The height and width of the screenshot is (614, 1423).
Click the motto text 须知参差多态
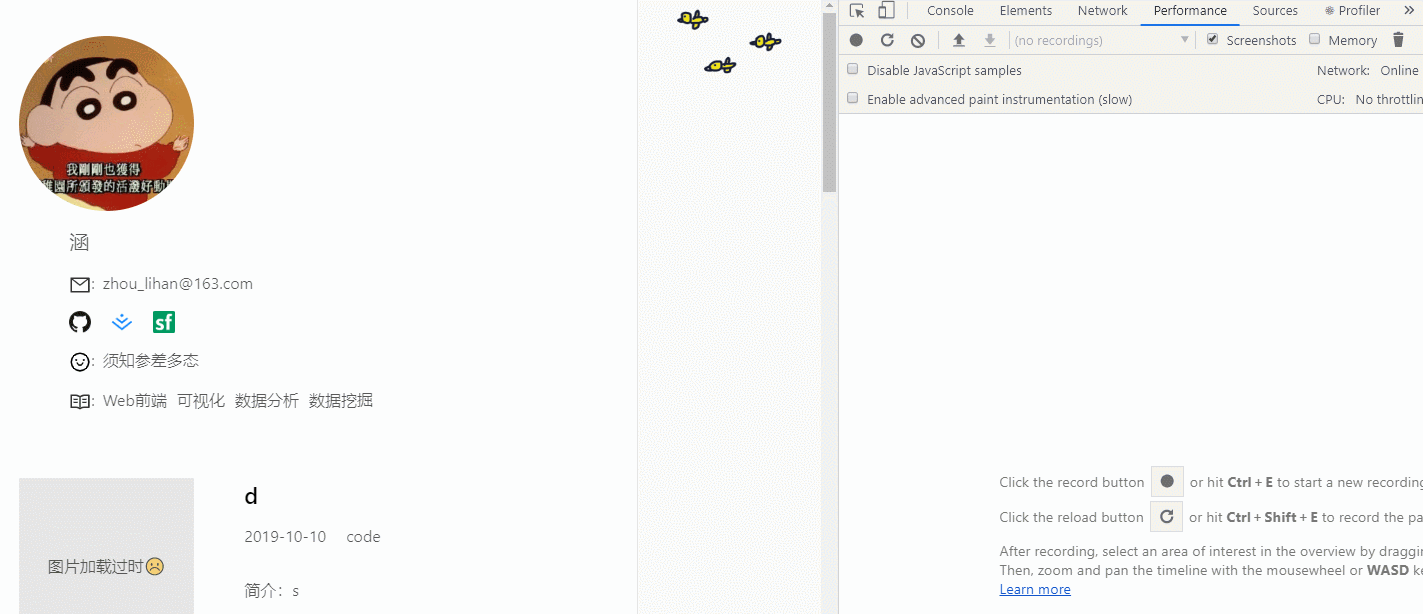[151, 361]
